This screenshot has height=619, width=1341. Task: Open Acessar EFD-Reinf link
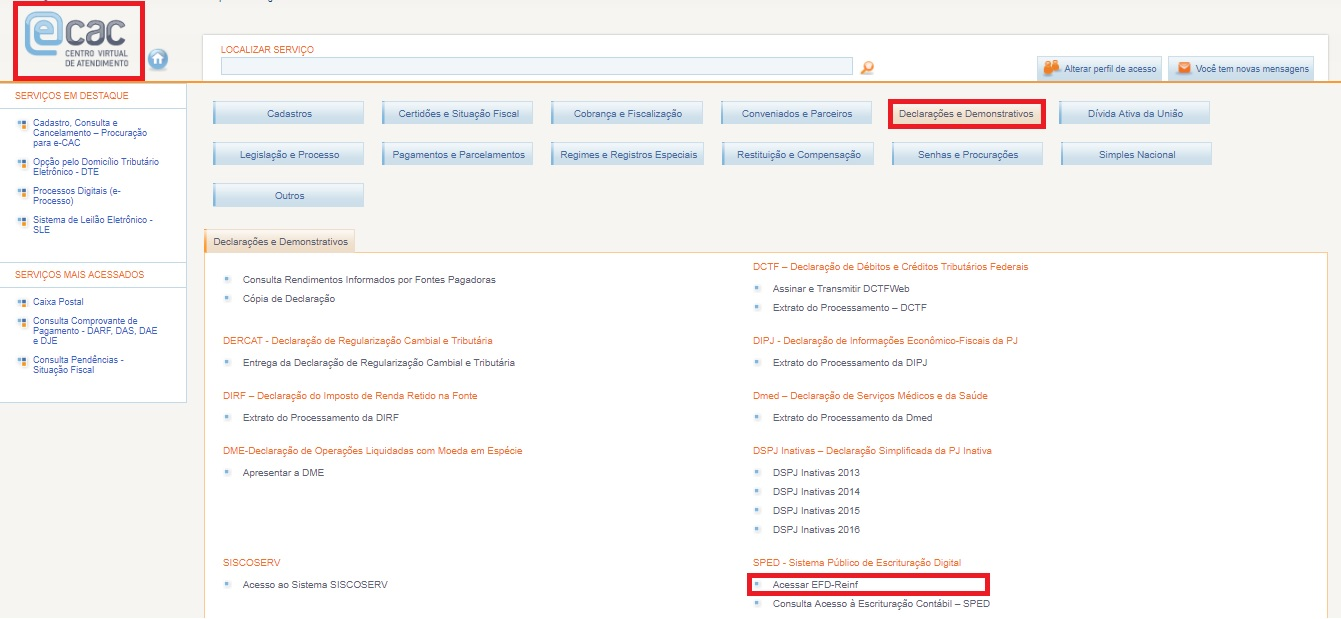tap(815, 585)
